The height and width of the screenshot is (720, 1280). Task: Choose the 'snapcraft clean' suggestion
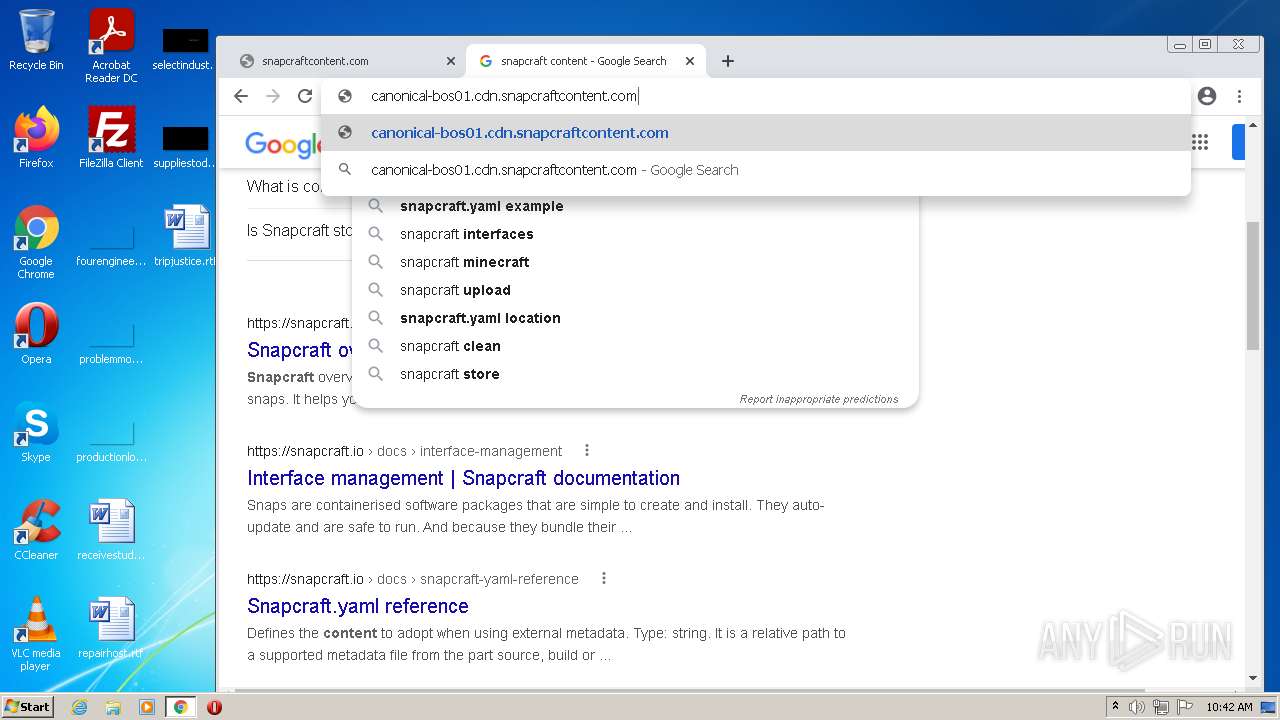point(635,346)
